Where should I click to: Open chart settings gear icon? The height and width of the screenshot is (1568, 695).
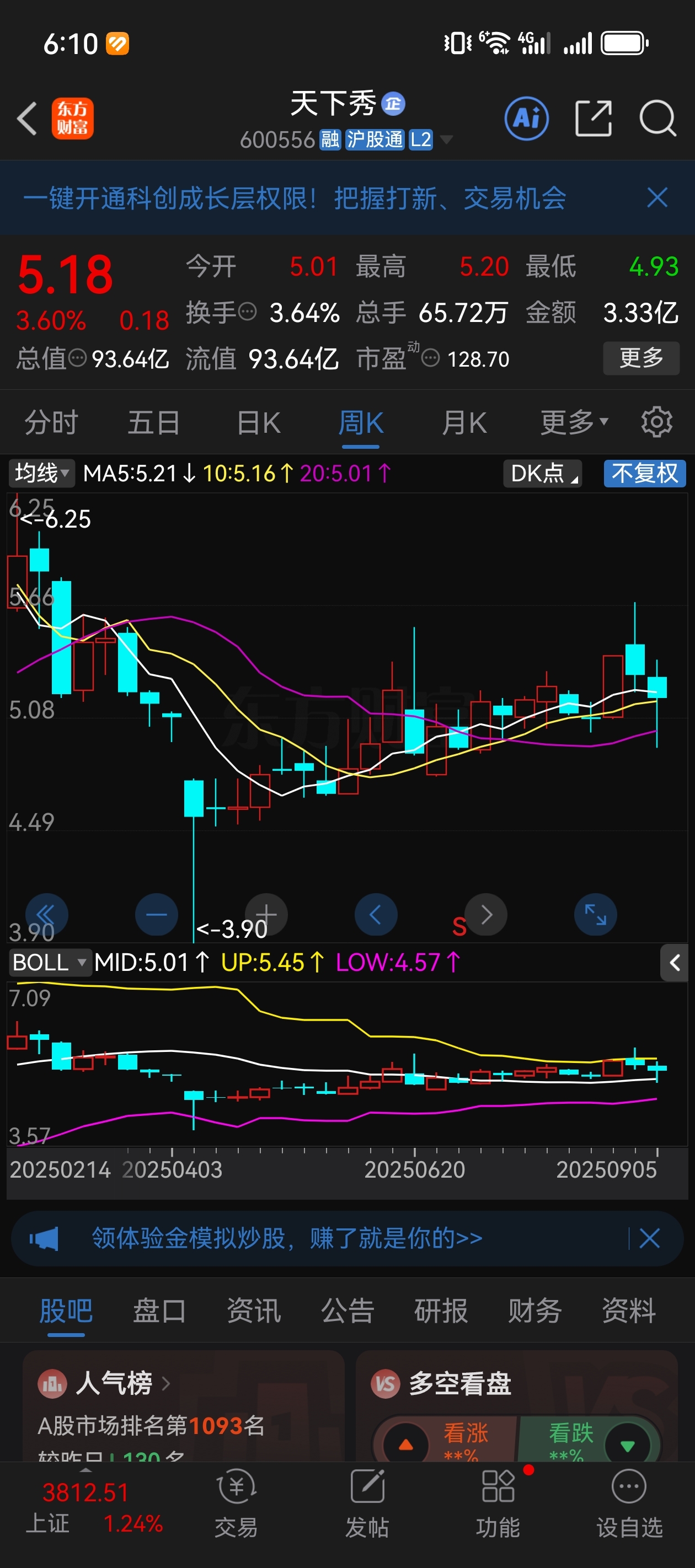[656, 422]
